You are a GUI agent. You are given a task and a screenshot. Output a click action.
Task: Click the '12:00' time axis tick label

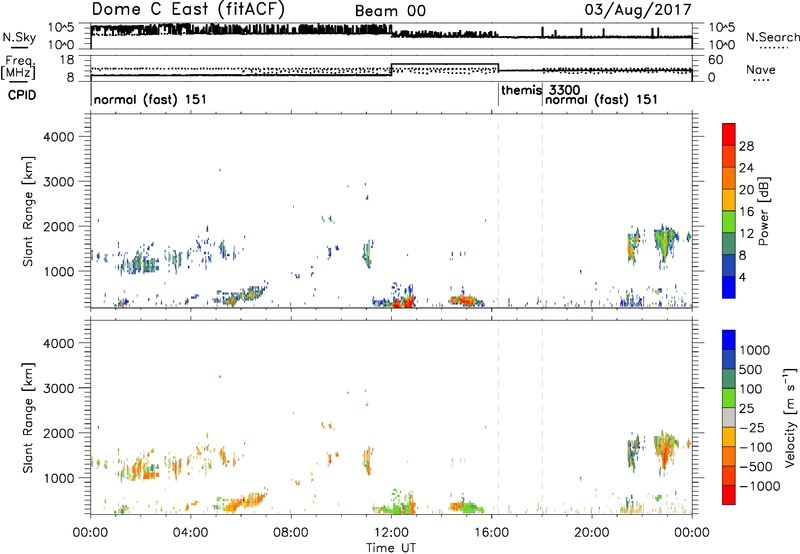point(391,533)
